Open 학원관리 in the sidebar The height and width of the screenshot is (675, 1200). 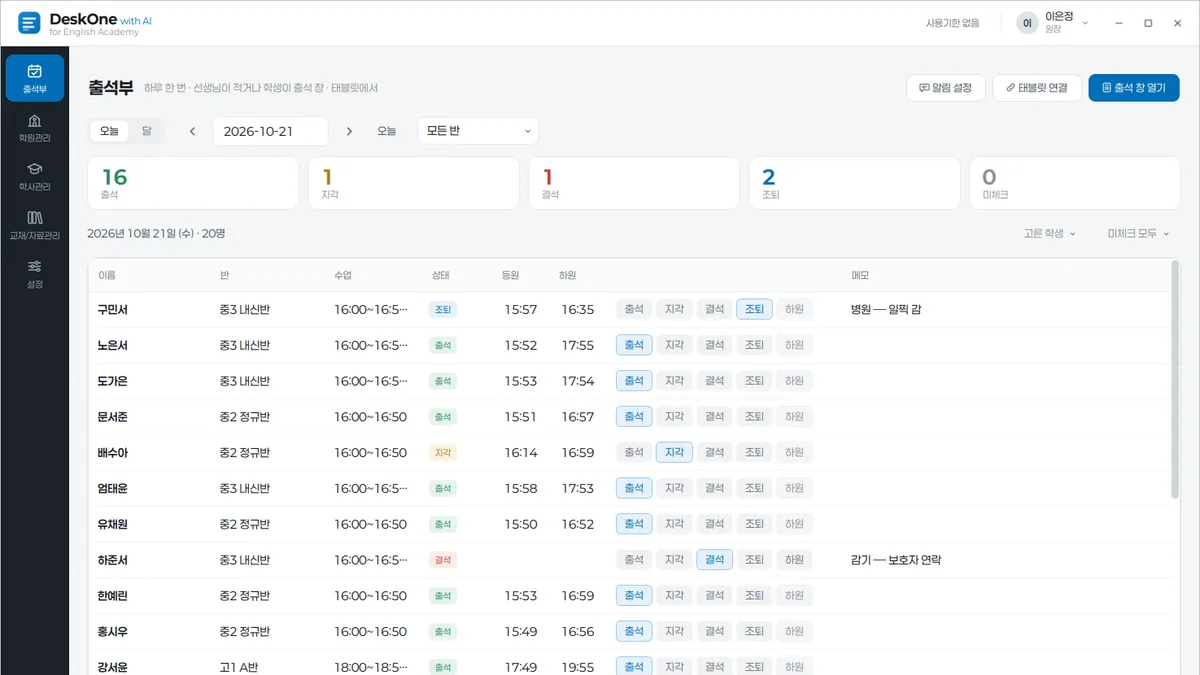click(x=34, y=128)
